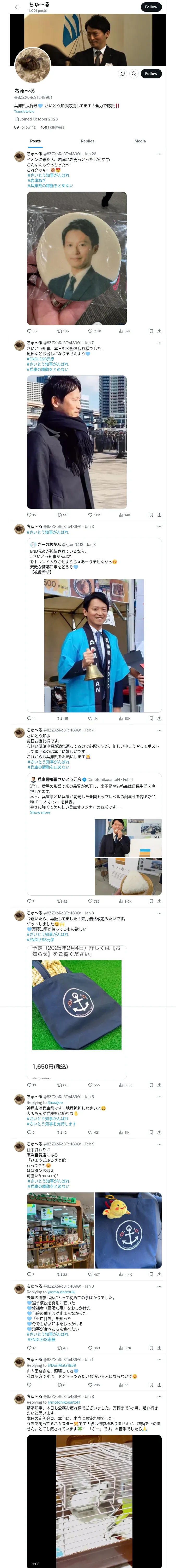Open more options on the Feb 9 post
This screenshot has height=1568, width=176.
(159, 1144)
